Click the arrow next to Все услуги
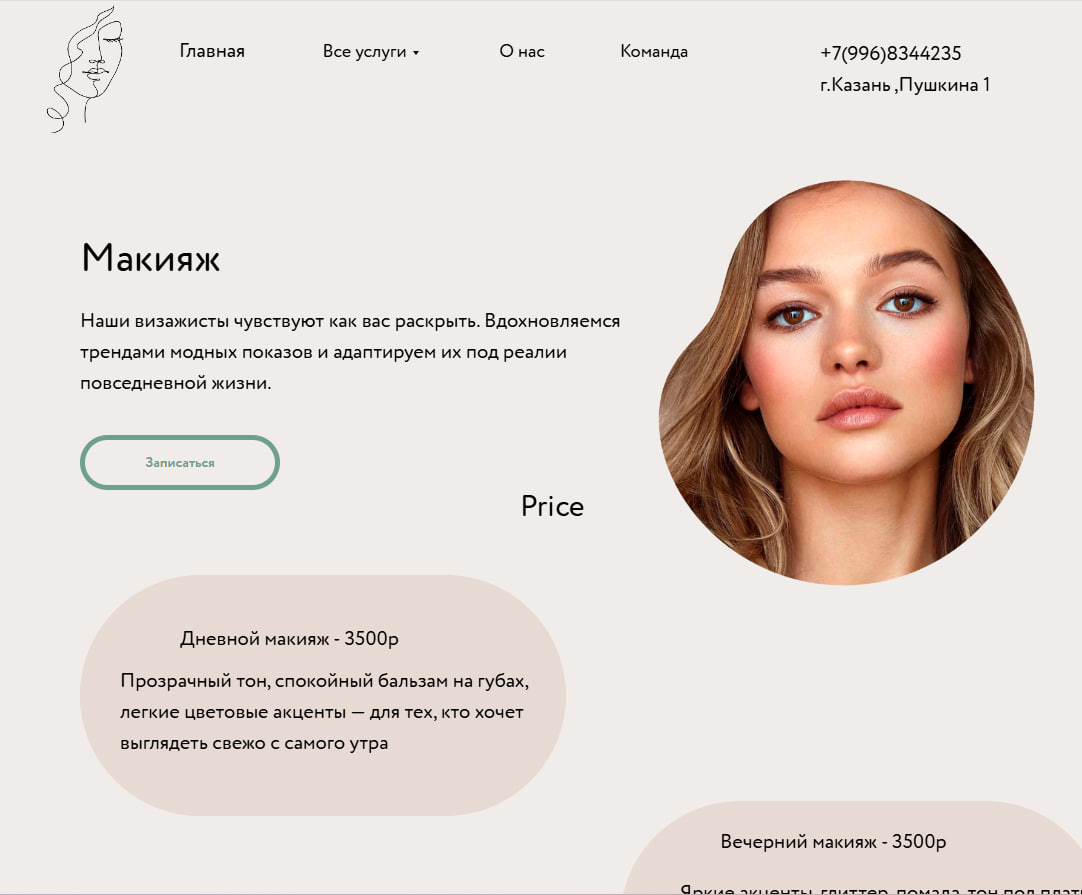The image size is (1082, 895). click(416, 53)
